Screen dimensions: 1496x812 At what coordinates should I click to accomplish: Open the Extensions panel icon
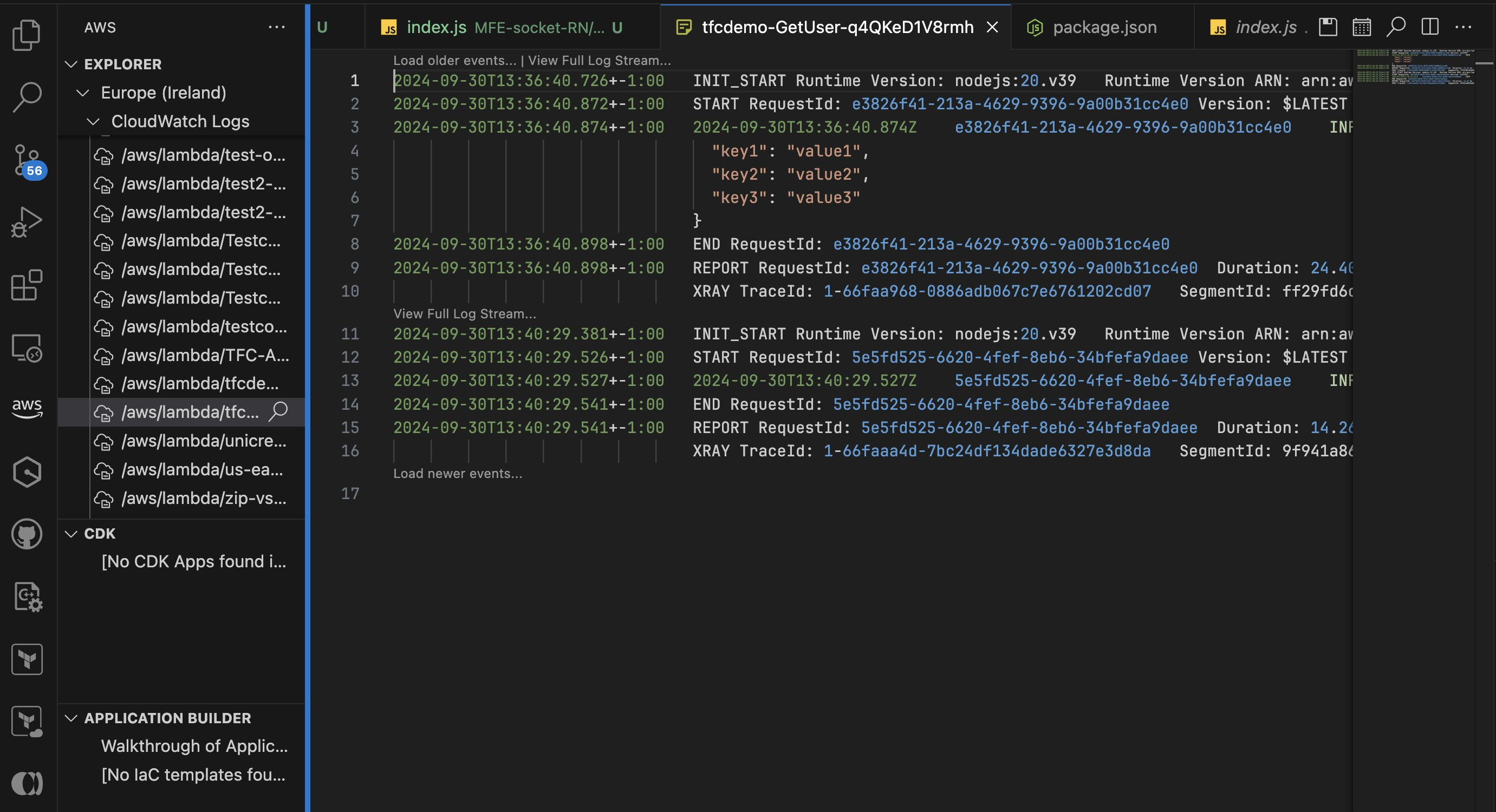tap(27, 285)
